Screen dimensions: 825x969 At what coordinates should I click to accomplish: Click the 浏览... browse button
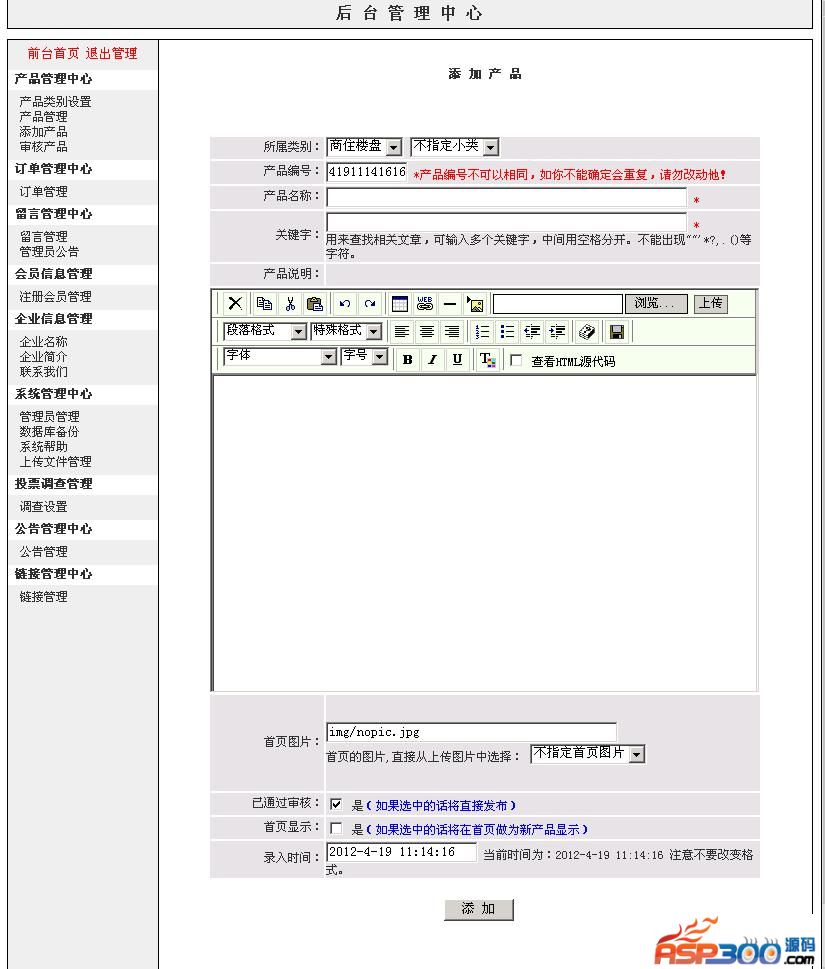pos(656,303)
